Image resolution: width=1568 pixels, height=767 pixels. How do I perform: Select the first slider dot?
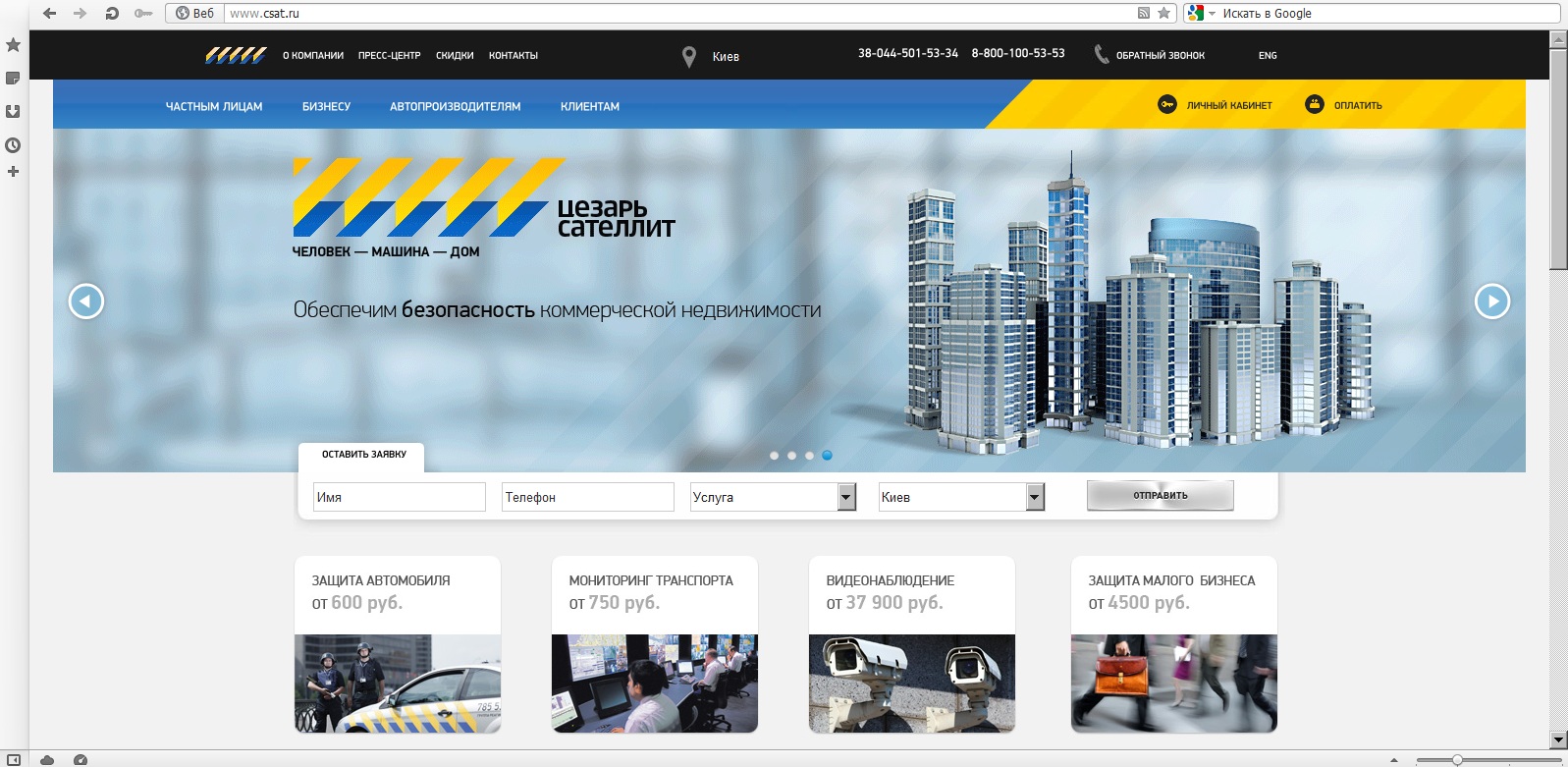[x=774, y=456]
